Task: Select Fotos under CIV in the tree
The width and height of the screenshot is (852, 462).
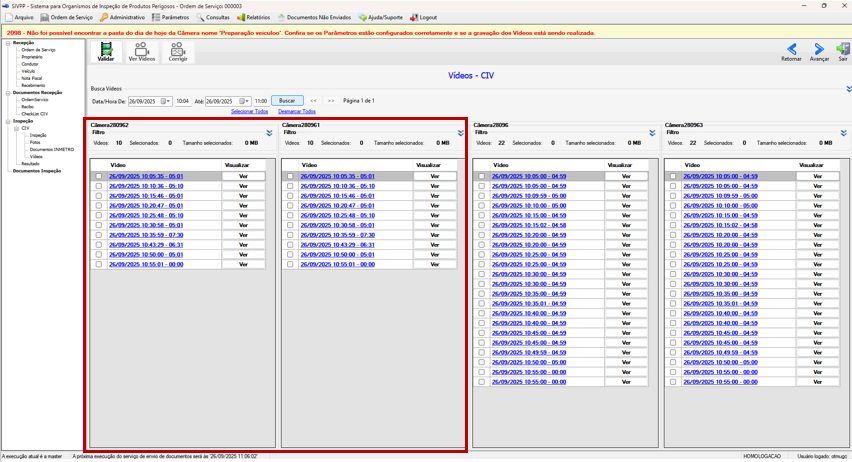Action: pos(35,142)
